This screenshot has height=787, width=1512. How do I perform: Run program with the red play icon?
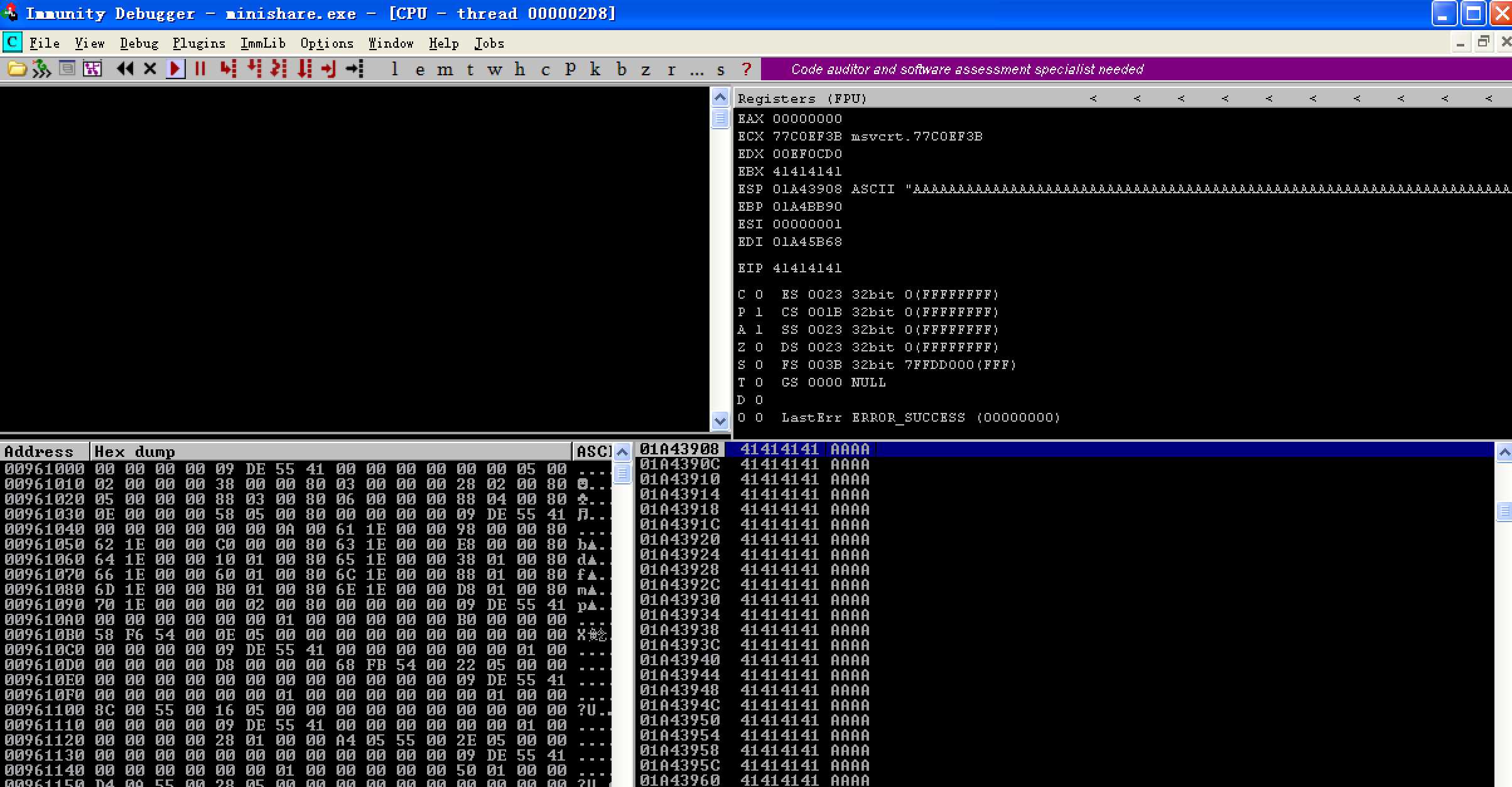point(175,69)
